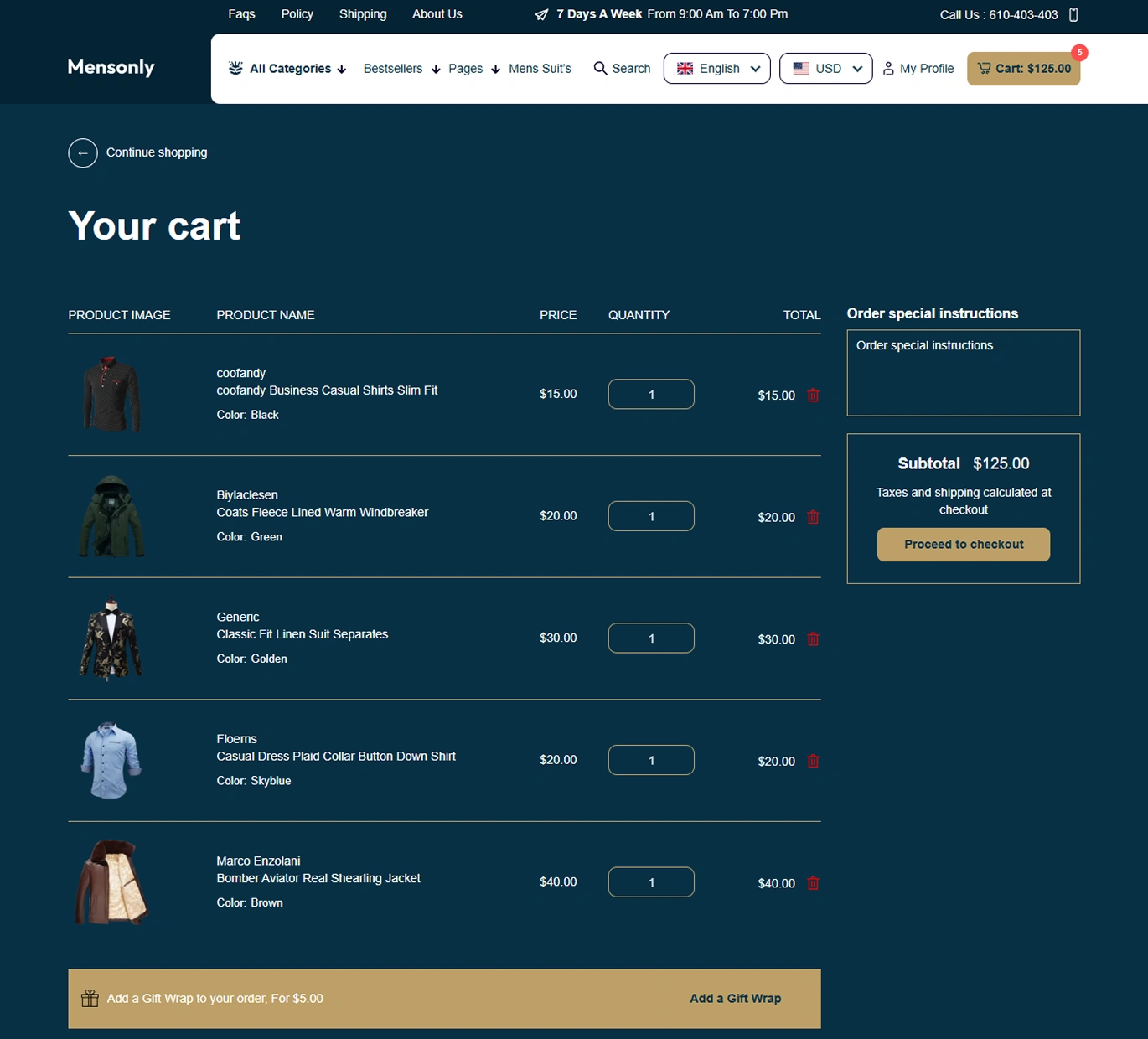Delete Bomber Aviator Real Shearling Jacket from cart
Screen dimensions: 1148x1039
(x=813, y=882)
